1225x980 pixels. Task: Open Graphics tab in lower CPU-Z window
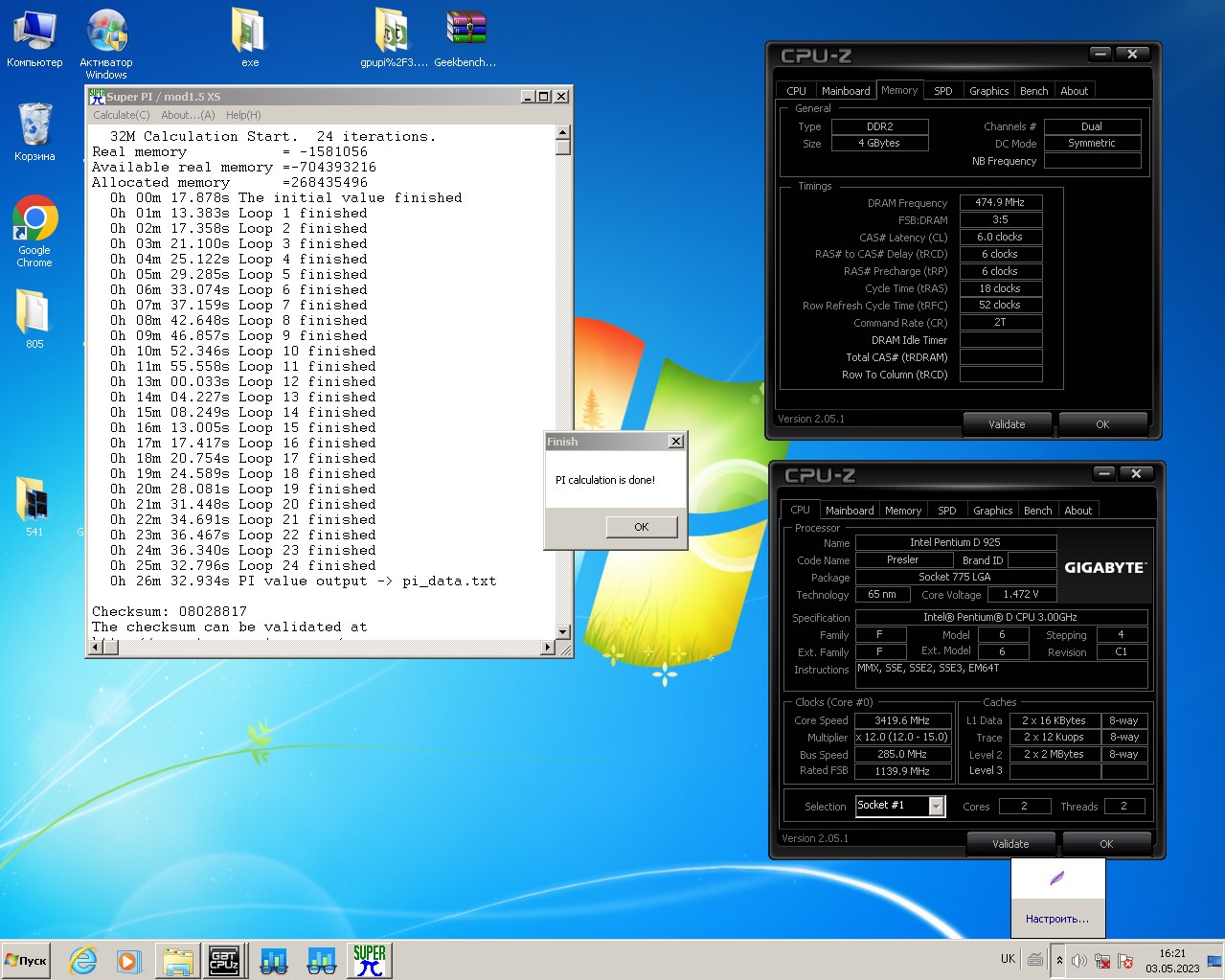coord(993,511)
